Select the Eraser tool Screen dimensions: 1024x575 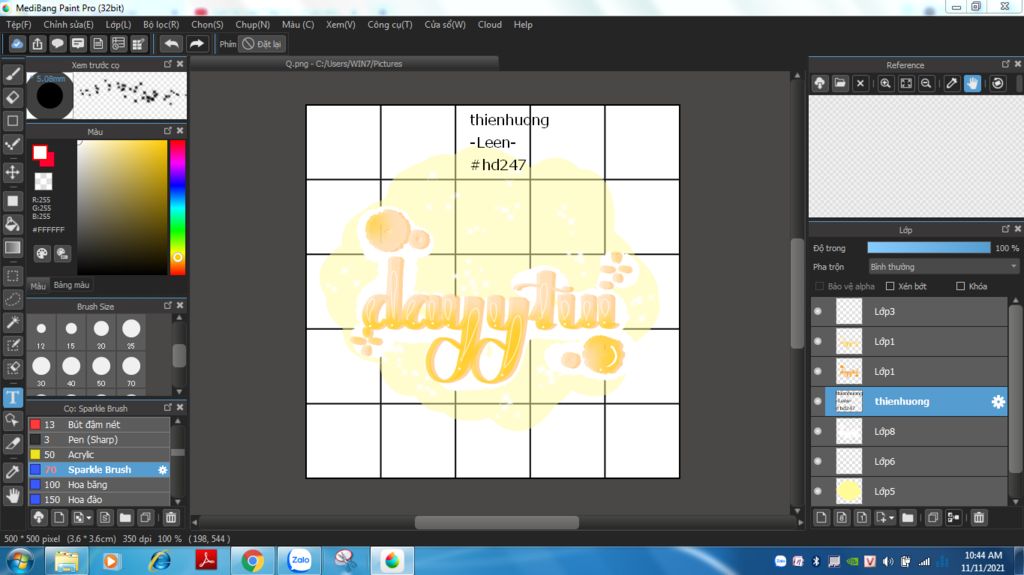[x=12, y=97]
